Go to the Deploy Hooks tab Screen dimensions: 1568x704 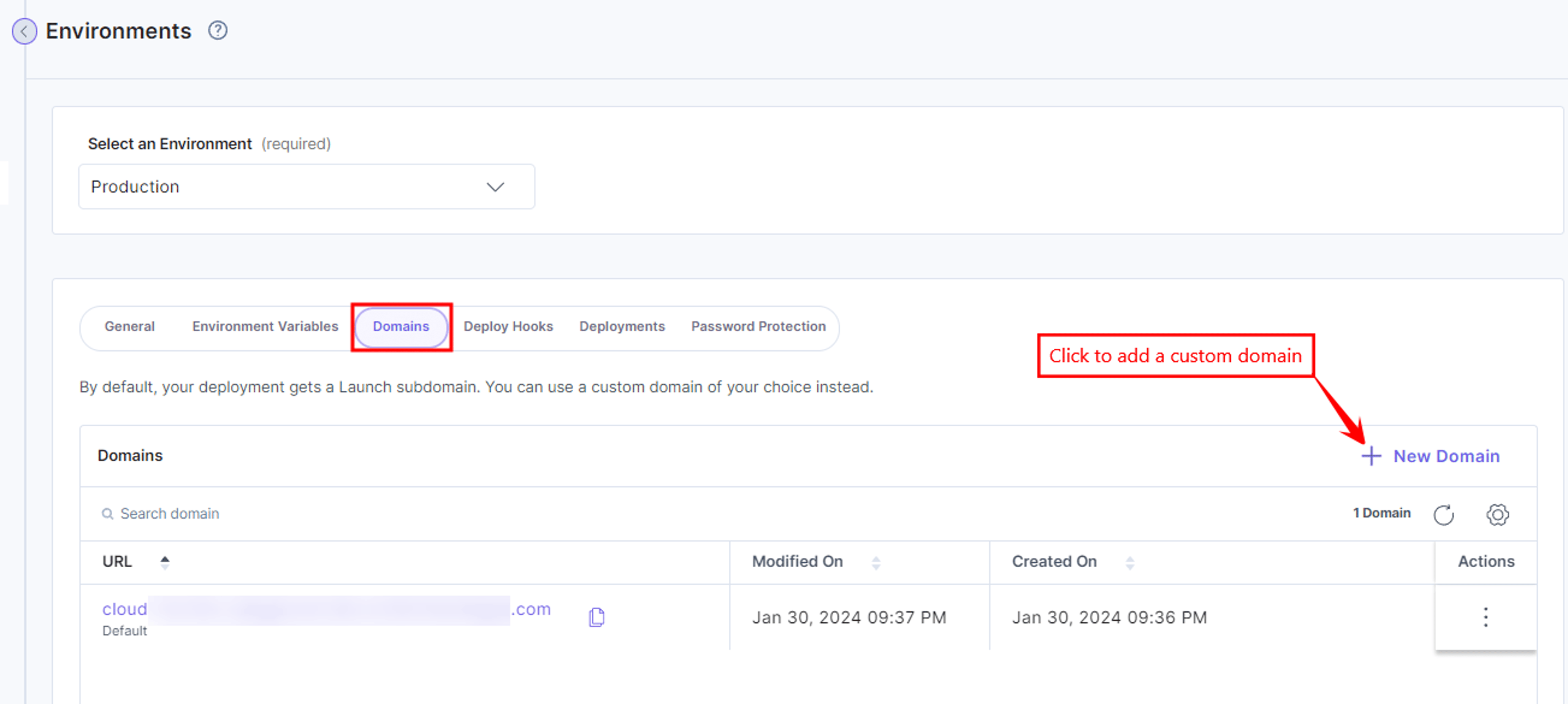coord(508,326)
